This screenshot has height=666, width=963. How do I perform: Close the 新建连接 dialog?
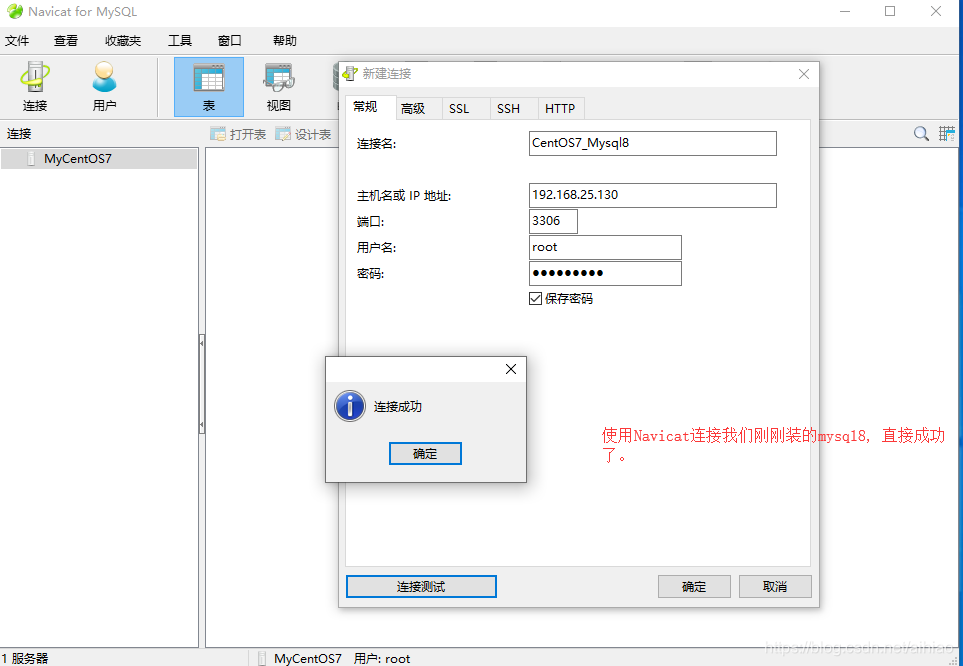(803, 74)
